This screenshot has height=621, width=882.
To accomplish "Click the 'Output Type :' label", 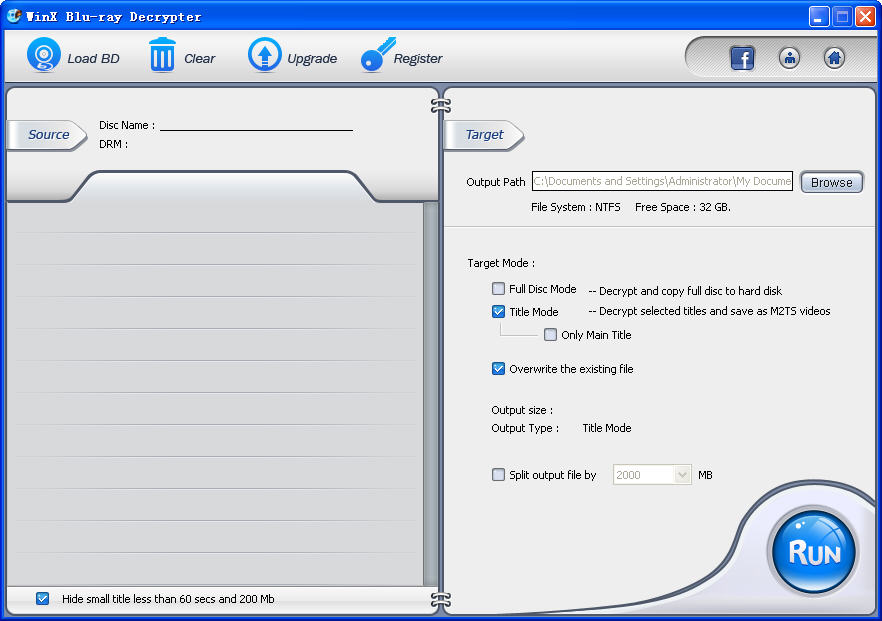I will (525, 428).
